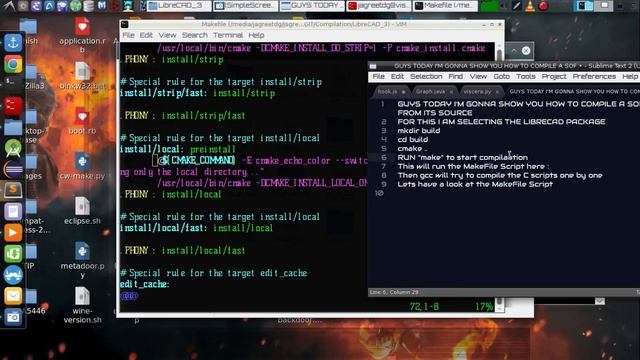The width and height of the screenshot is (640, 360).
Task: Click 'Line 6, Column 29' in status bar
Action: click(394, 292)
